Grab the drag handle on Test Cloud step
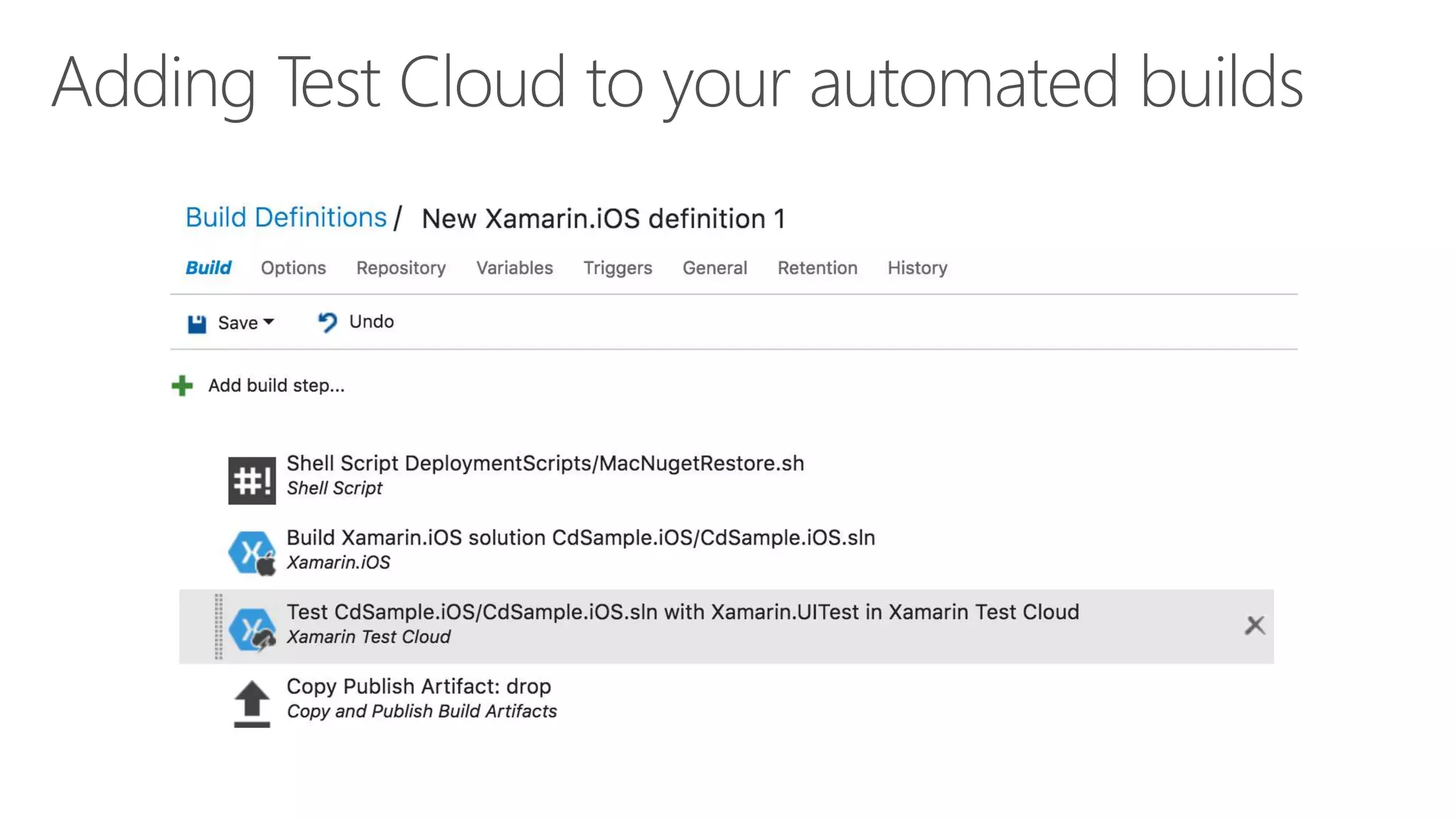The height and width of the screenshot is (819, 1456). pyautogui.click(x=218, y=626)
